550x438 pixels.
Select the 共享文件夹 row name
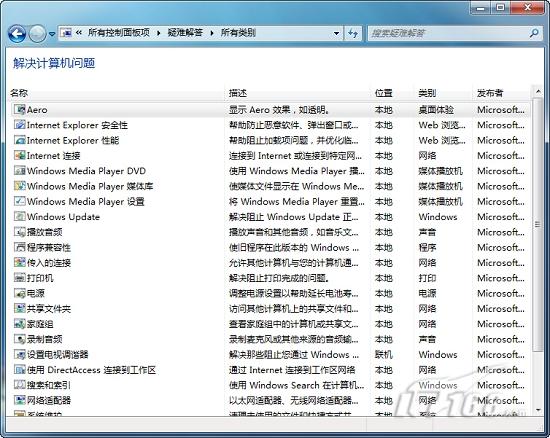pos(49,309)
